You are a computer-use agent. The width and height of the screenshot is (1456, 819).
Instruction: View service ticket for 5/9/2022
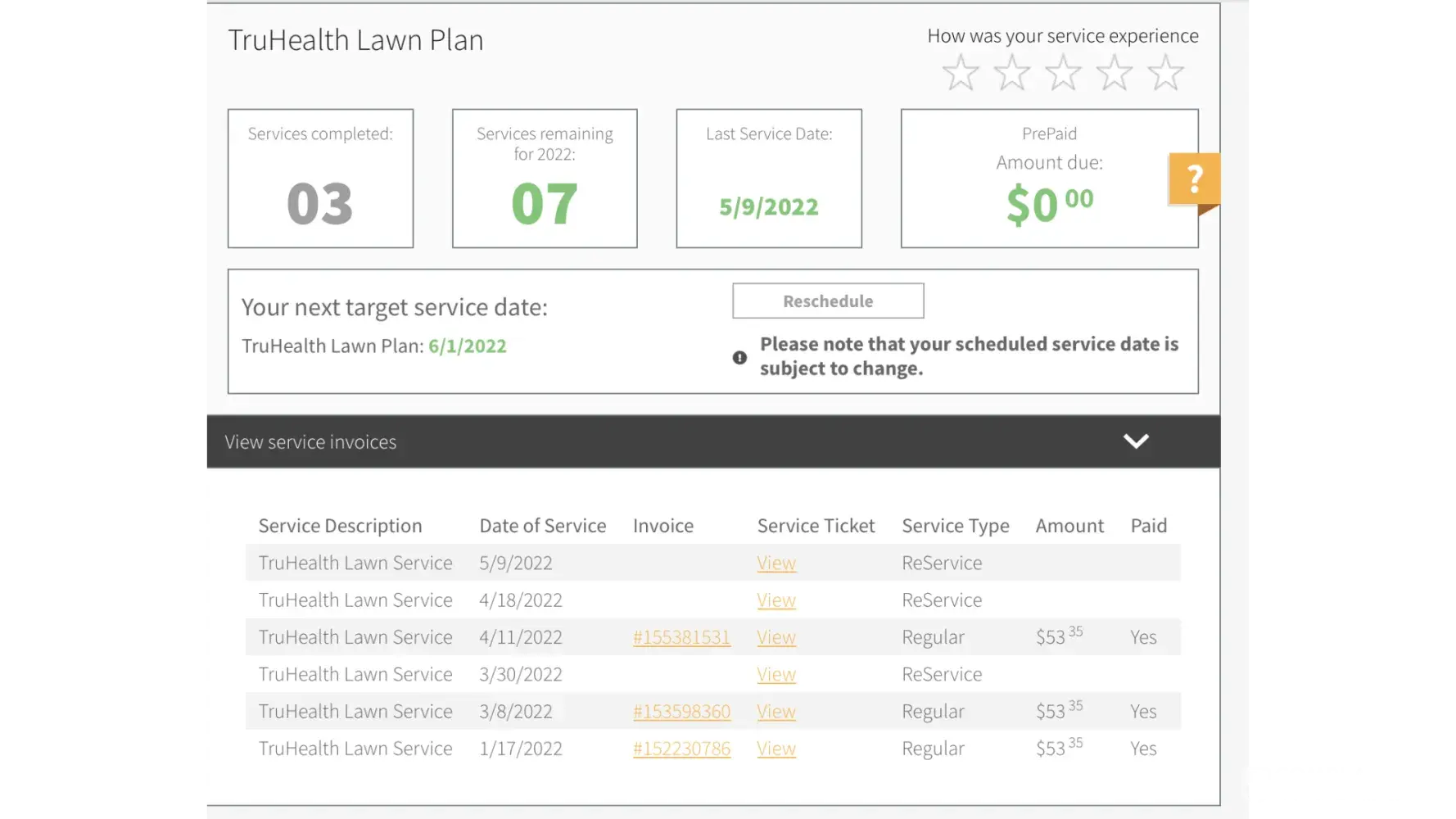click(776, 563)
